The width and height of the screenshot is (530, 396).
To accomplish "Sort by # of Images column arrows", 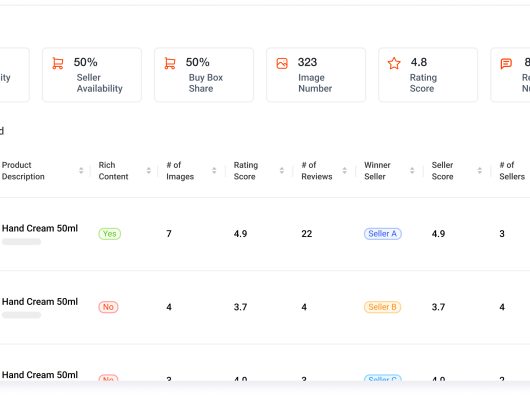I will click(214, 171).
